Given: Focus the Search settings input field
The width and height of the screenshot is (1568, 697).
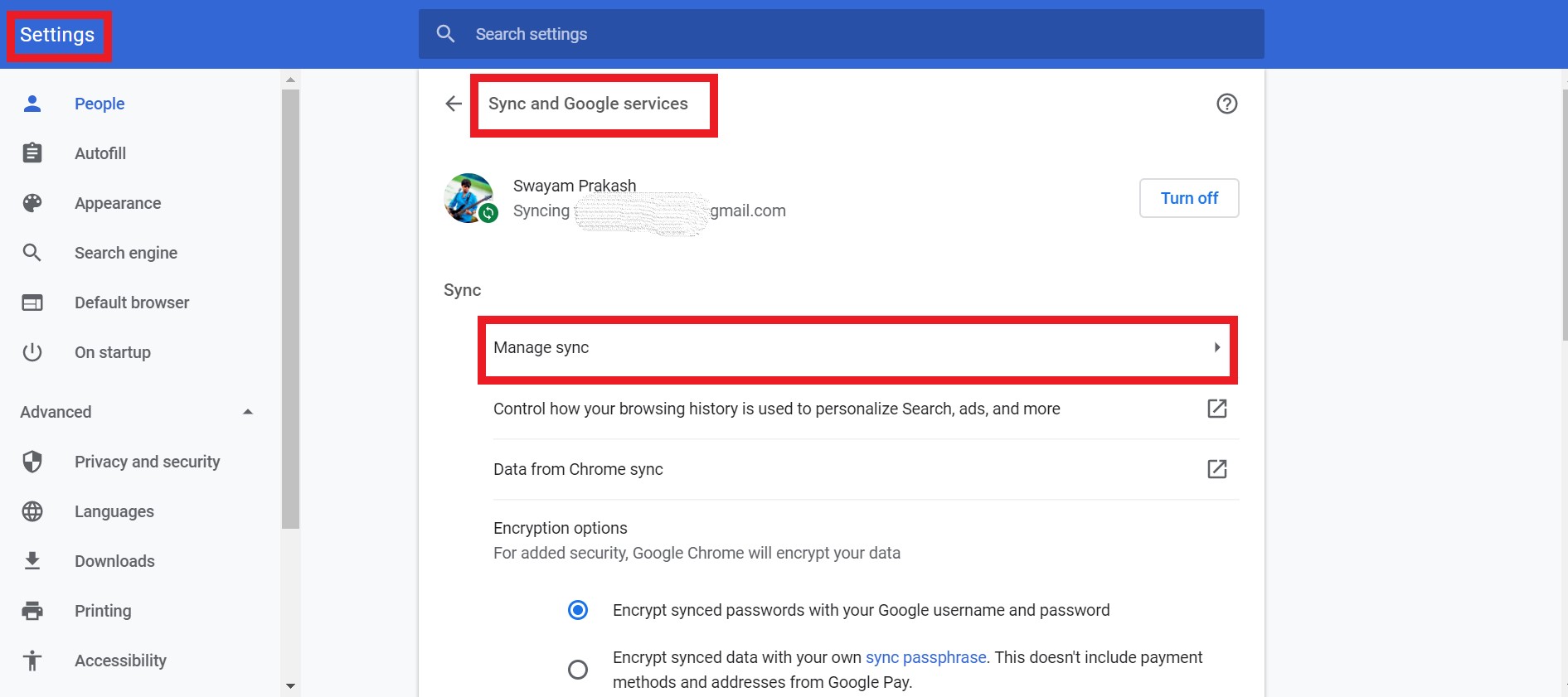Looking at the screenshot, I should point(841,34).
